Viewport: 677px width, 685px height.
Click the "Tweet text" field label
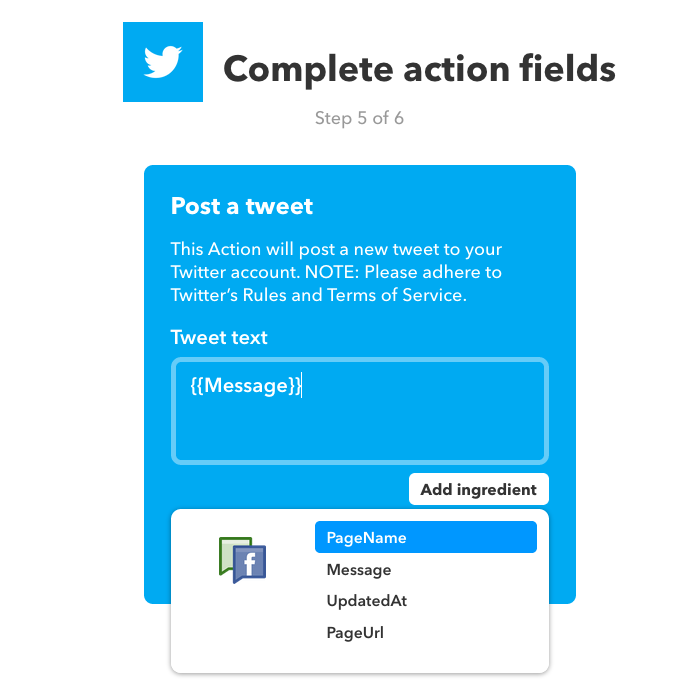point(219,337)
